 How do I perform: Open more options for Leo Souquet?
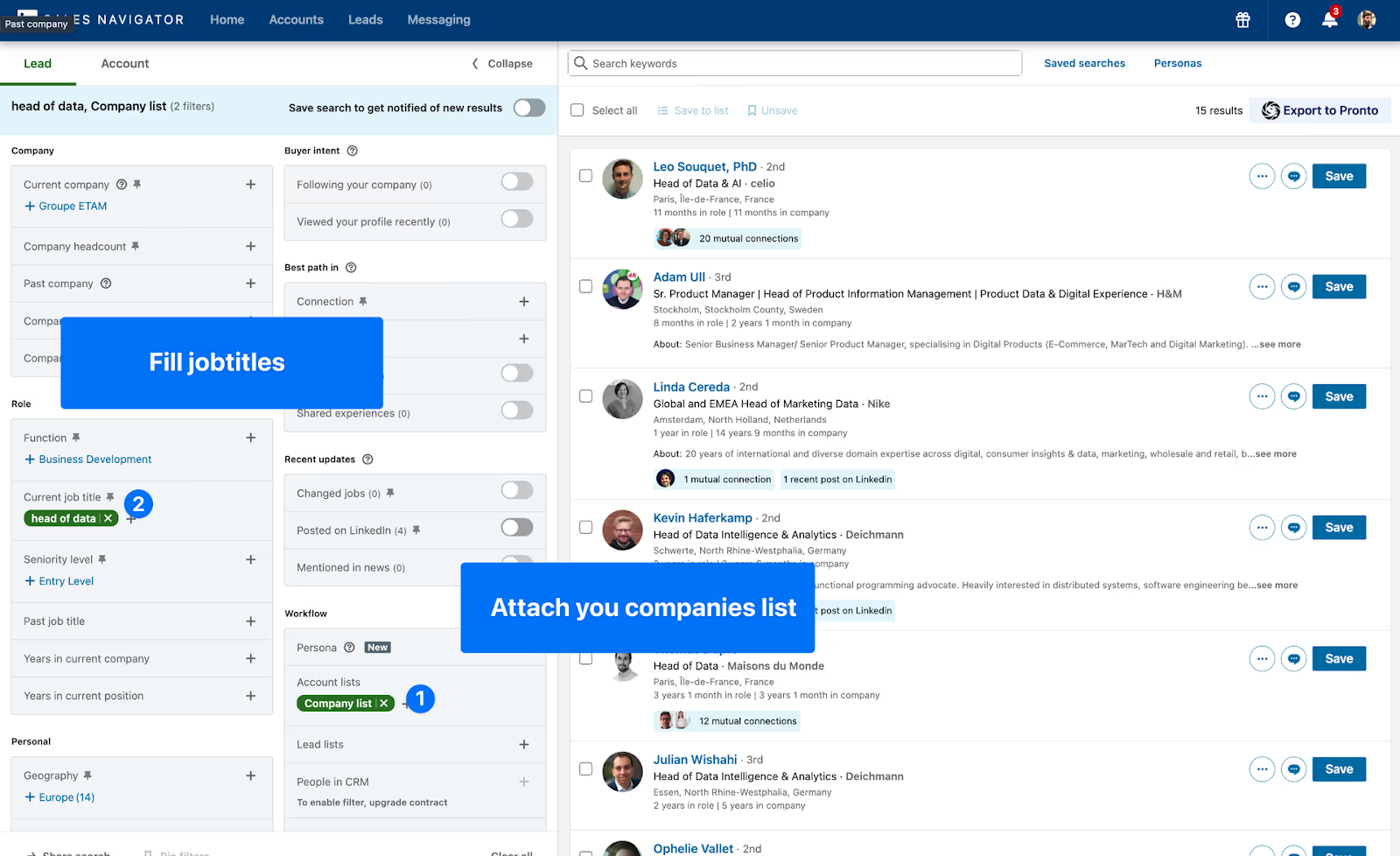tap(1262, 176)
